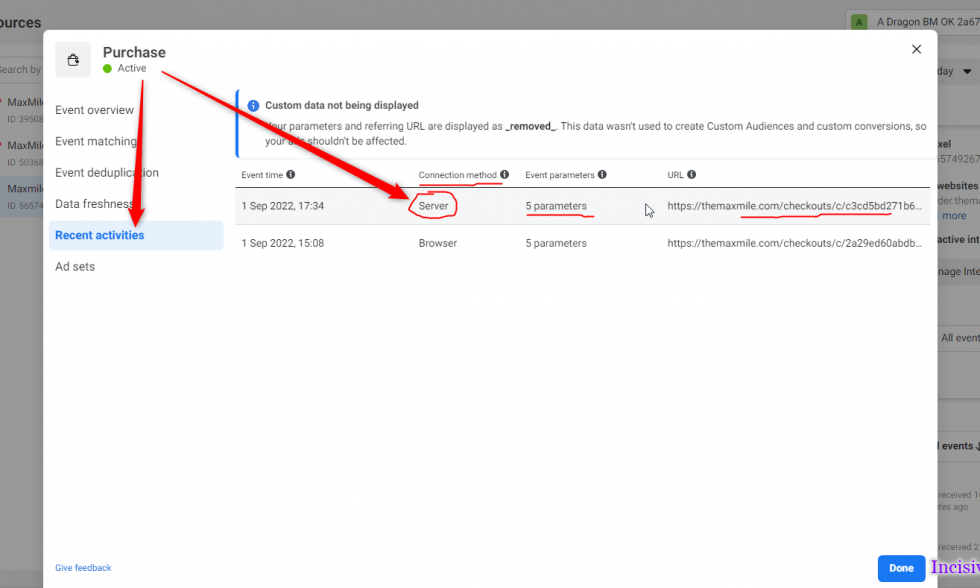
Task: Open the Data freshness section
Action: pyautogui.click(x=94, y=204)
